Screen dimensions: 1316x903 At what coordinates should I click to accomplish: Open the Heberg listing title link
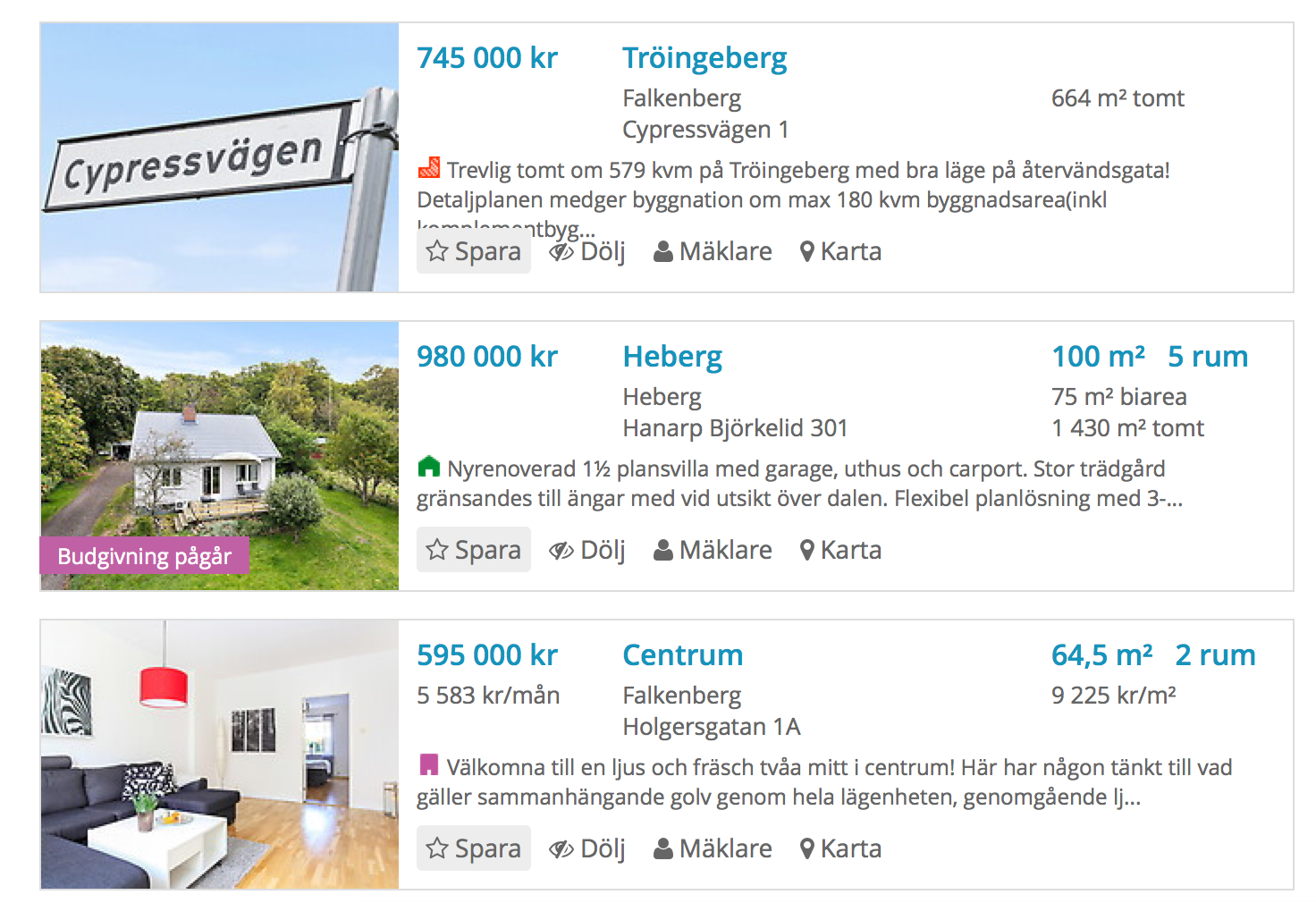click(x=672, y=357)
